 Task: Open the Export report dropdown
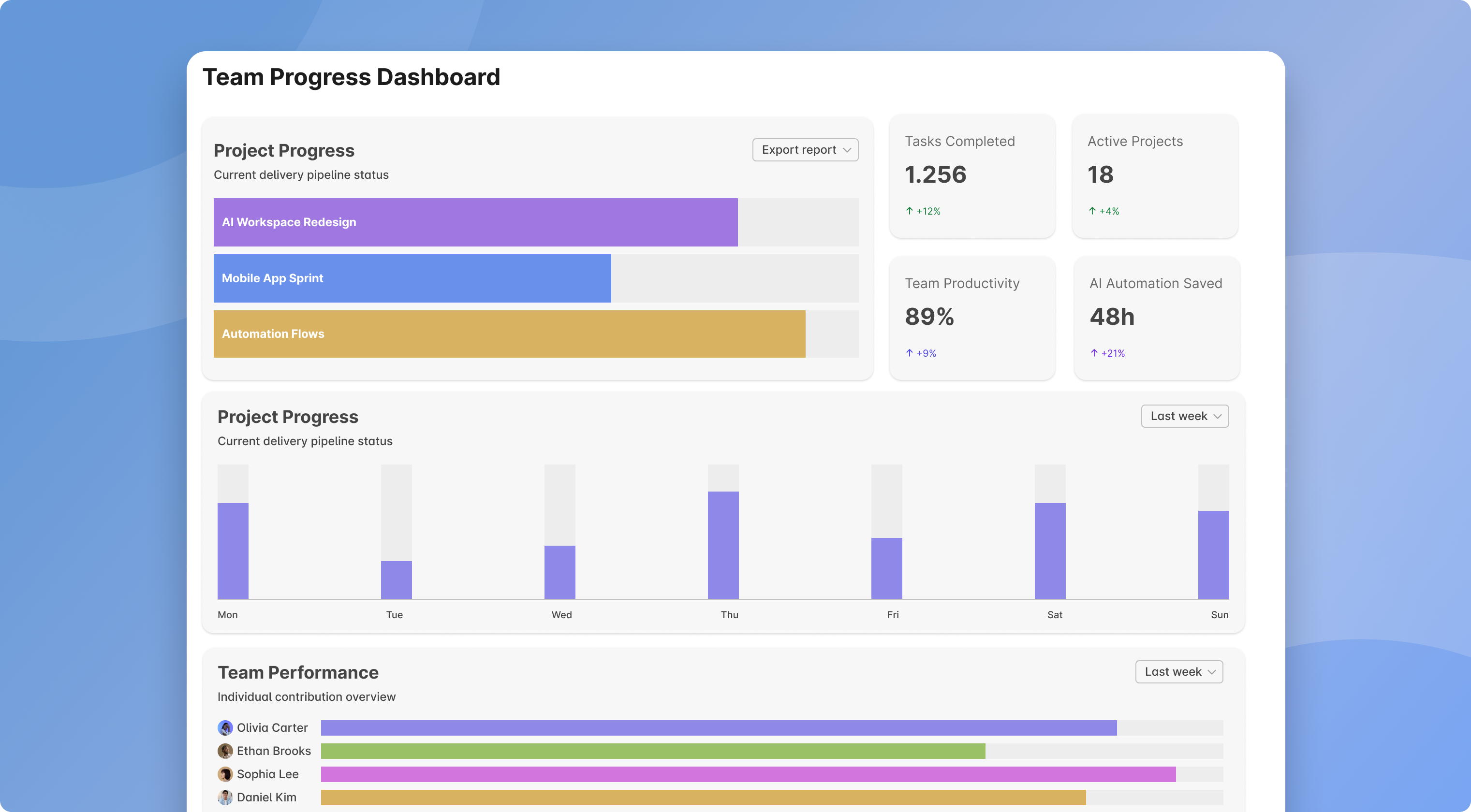click(805, 149)
